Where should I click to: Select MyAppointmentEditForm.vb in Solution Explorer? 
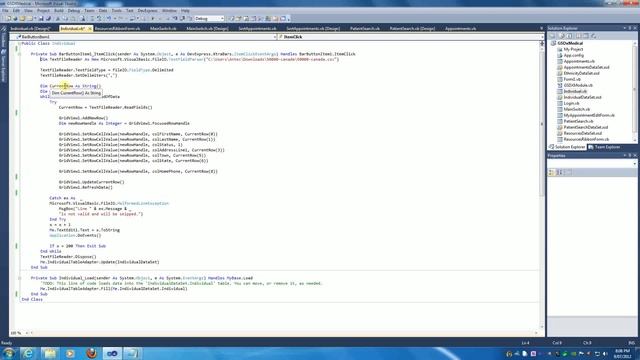(x=589, y=116)
